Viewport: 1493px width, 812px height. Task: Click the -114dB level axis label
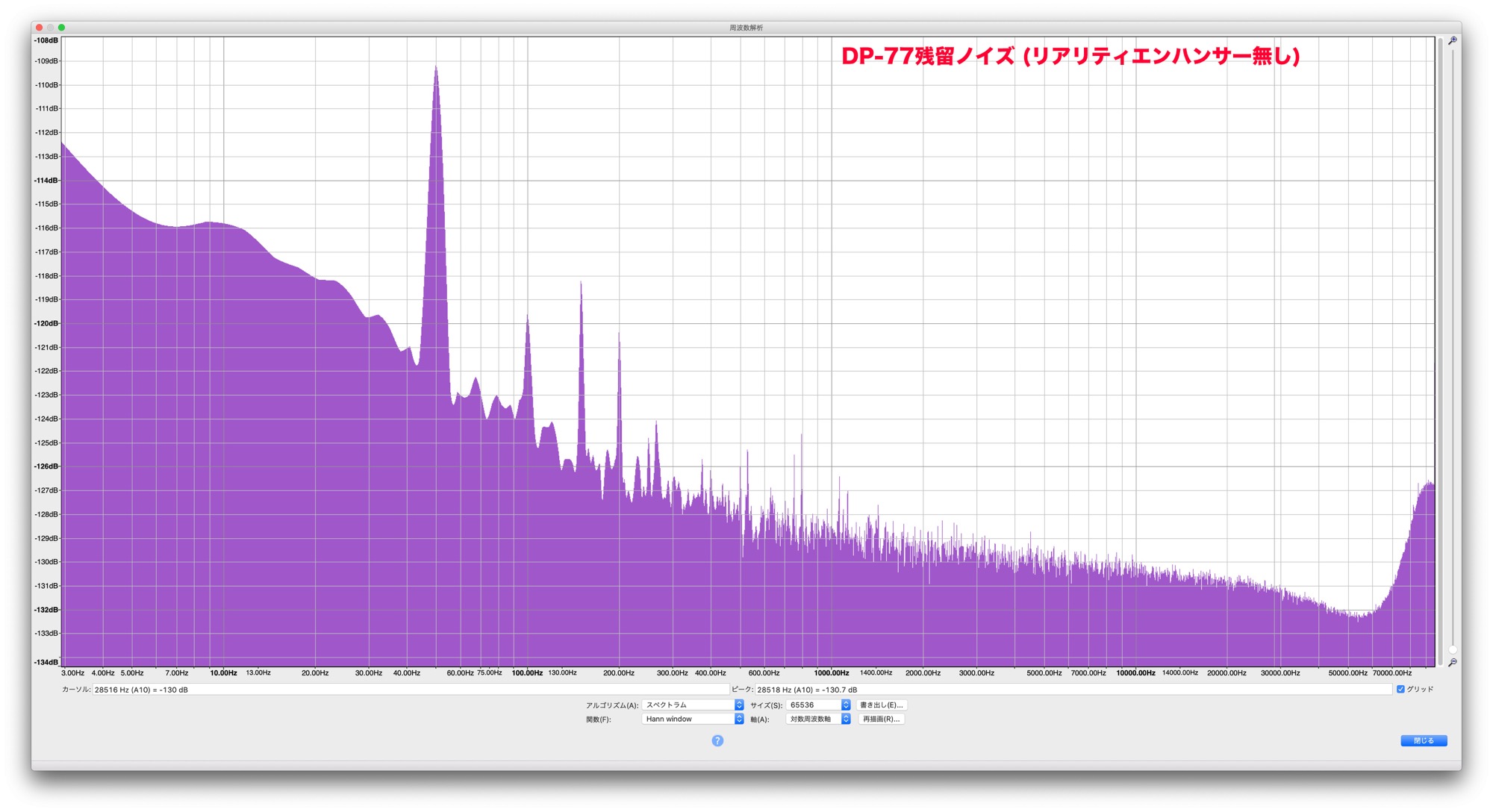tap(46, 181)
